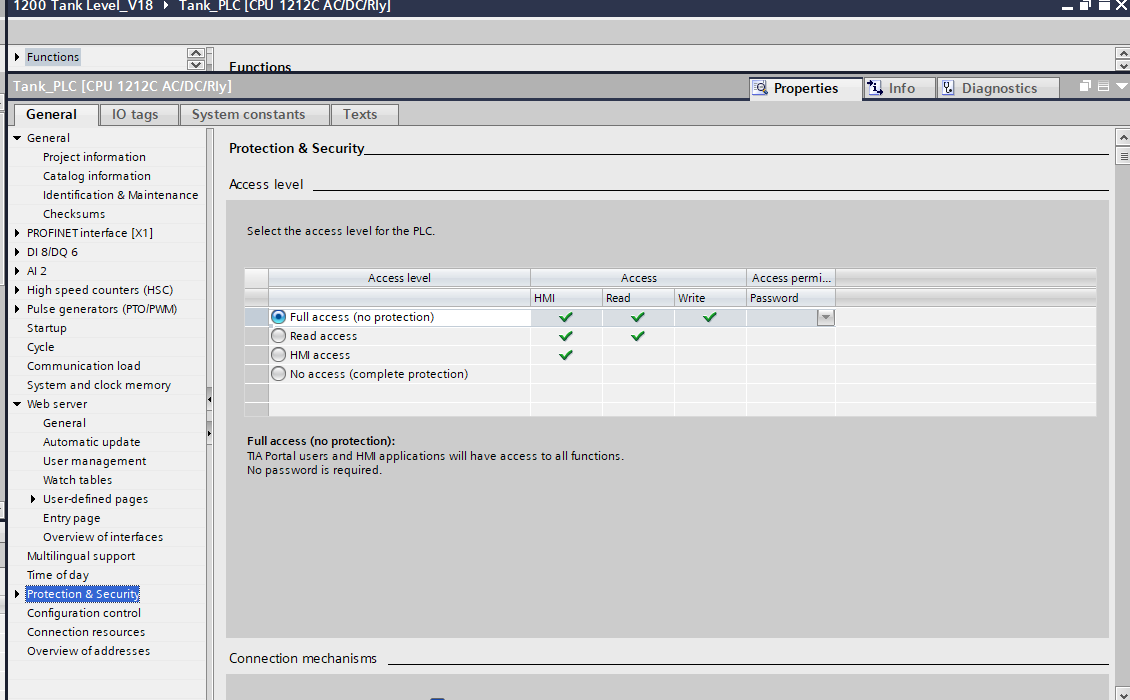
Task: Expand User-defined pages node
Action: click(33, 499)
